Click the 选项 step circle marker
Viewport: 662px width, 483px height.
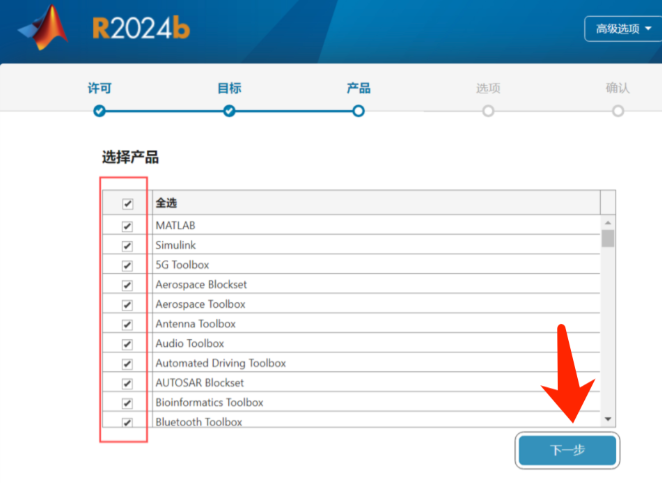[x=488, y=111]
